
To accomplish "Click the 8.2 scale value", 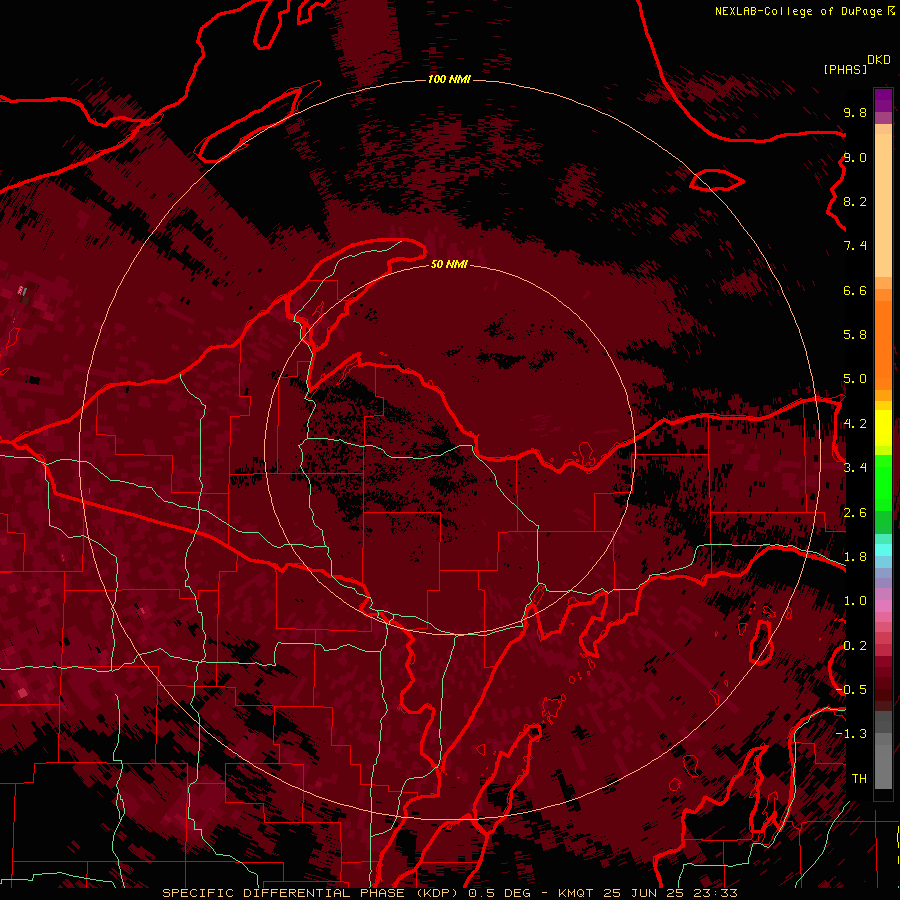I will tap(855, 201).
